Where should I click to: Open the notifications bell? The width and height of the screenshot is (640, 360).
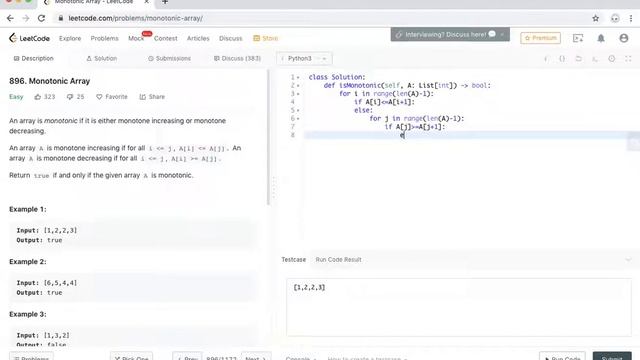click(x=601, y=38)
